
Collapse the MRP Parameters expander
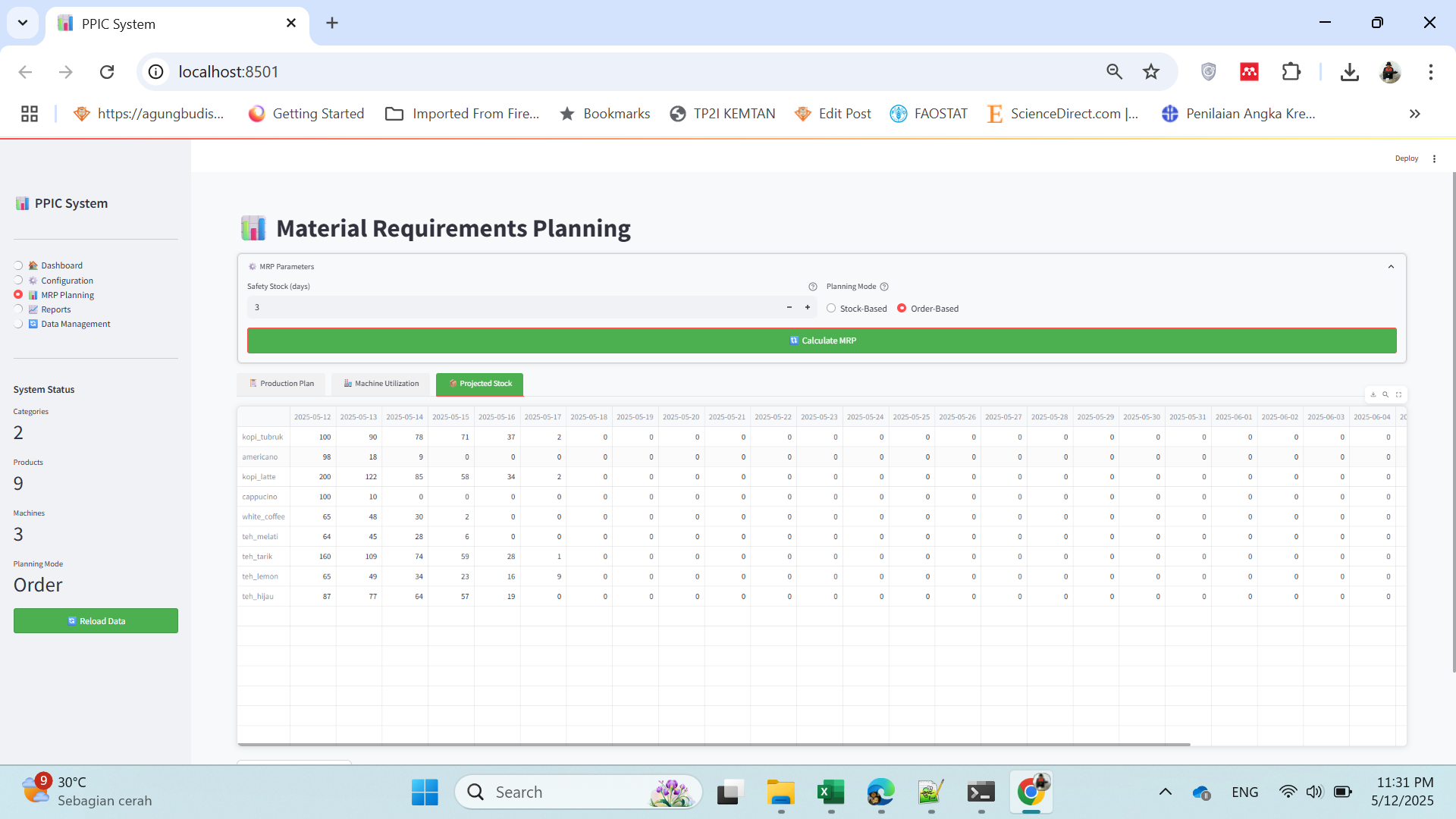pos(1391,267)
